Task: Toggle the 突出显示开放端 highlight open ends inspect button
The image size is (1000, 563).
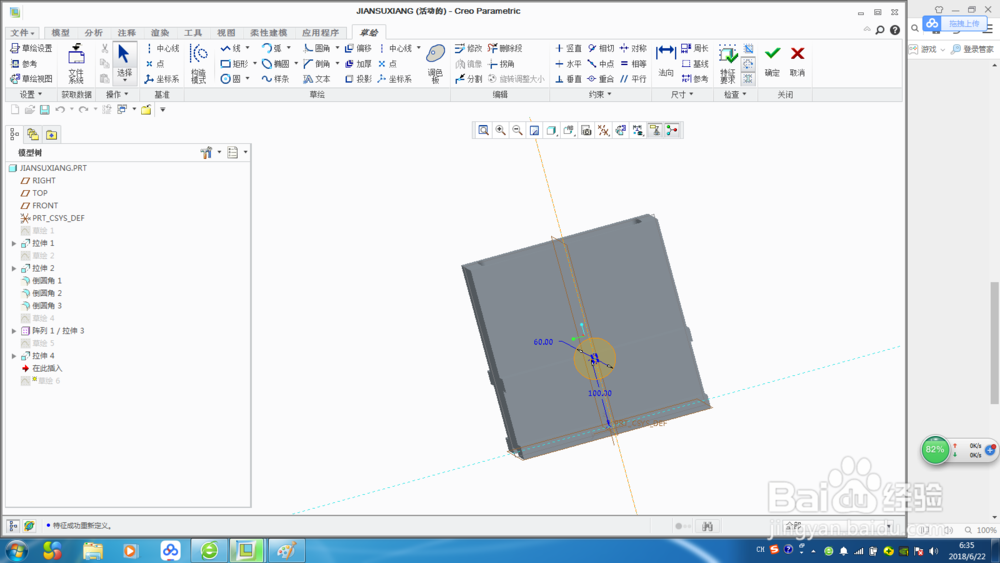Action: pos(748,64)
